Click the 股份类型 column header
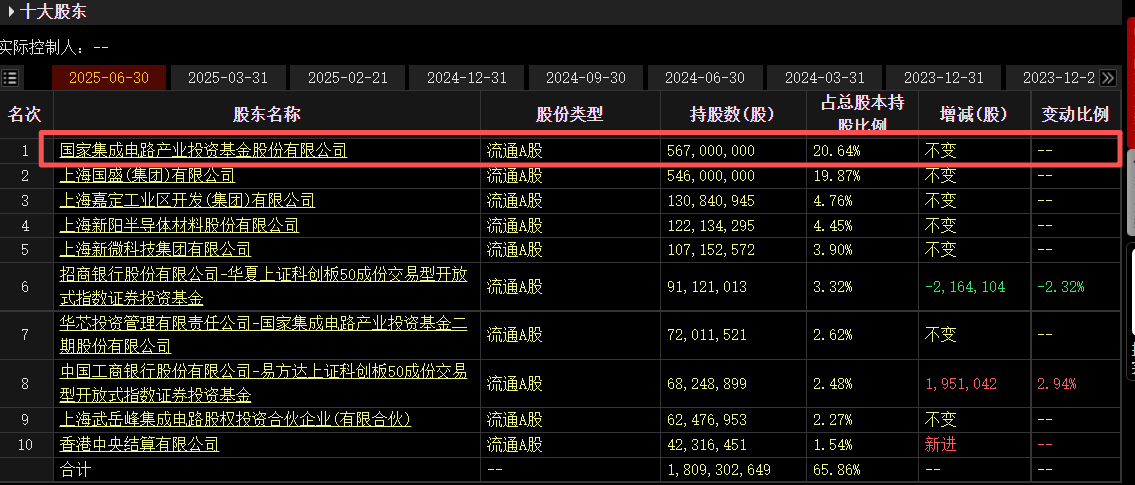1135x485 pixels. pyautogui.click(x=570, y=114)
